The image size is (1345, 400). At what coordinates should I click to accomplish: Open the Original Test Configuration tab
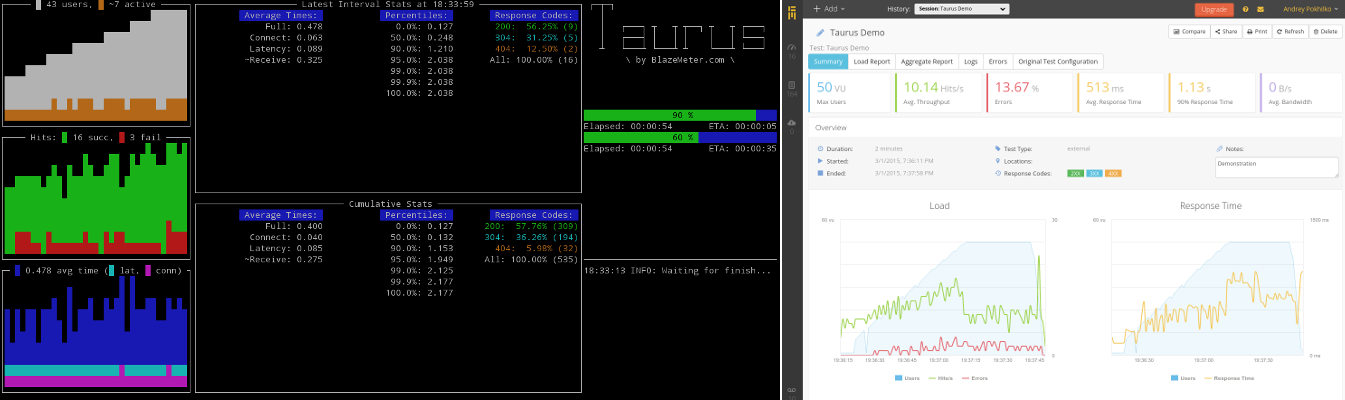1058,61
